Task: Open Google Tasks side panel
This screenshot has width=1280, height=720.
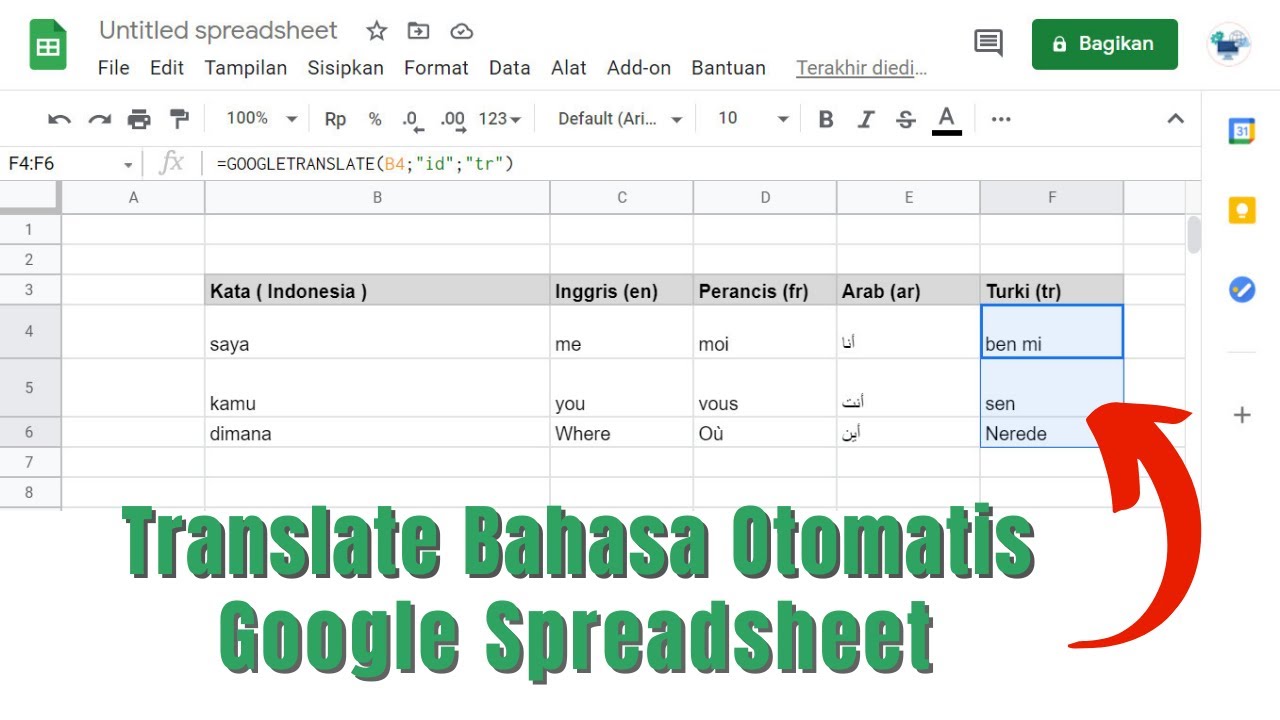Action: click(1242, 290)
